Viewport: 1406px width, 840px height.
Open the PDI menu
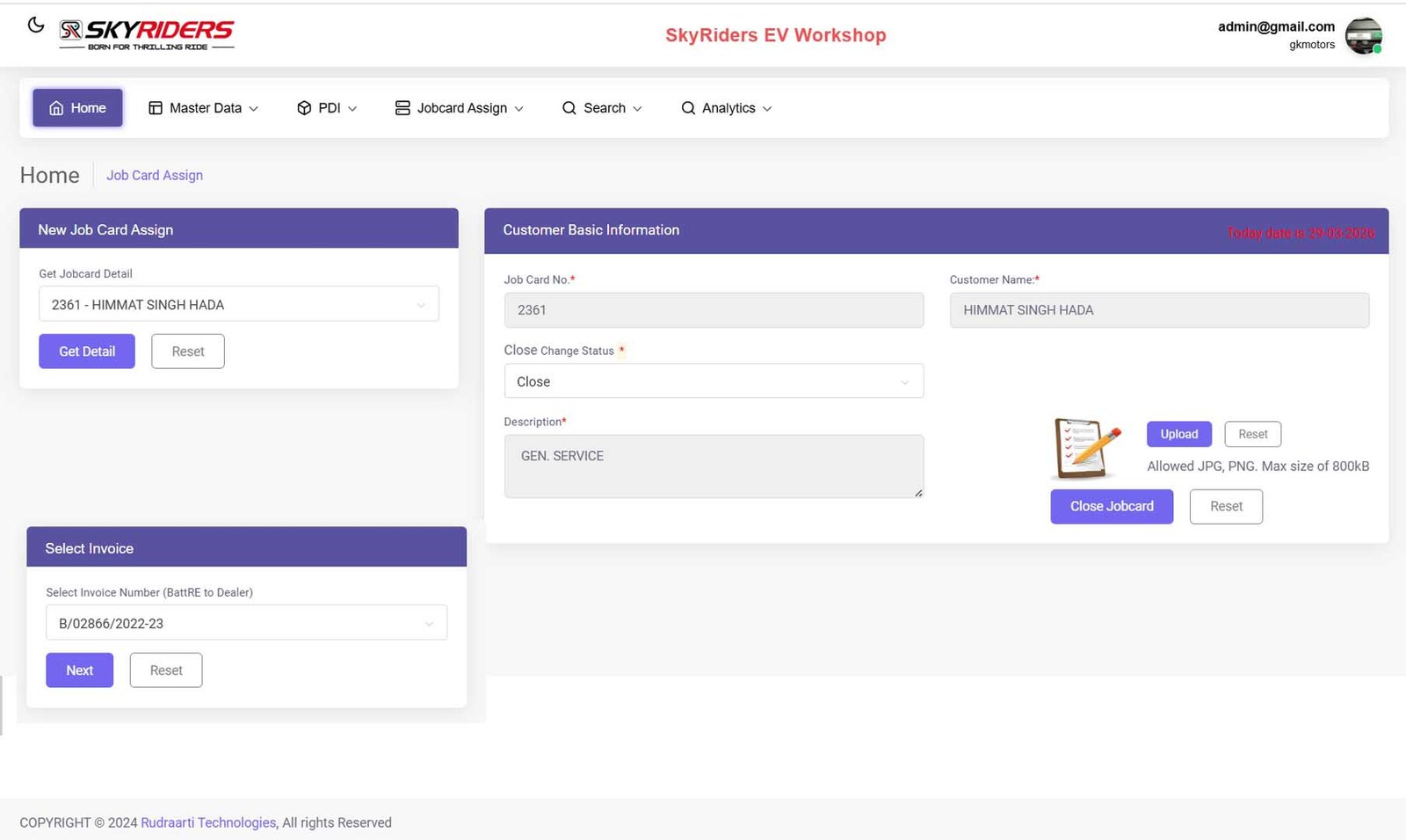327,108
